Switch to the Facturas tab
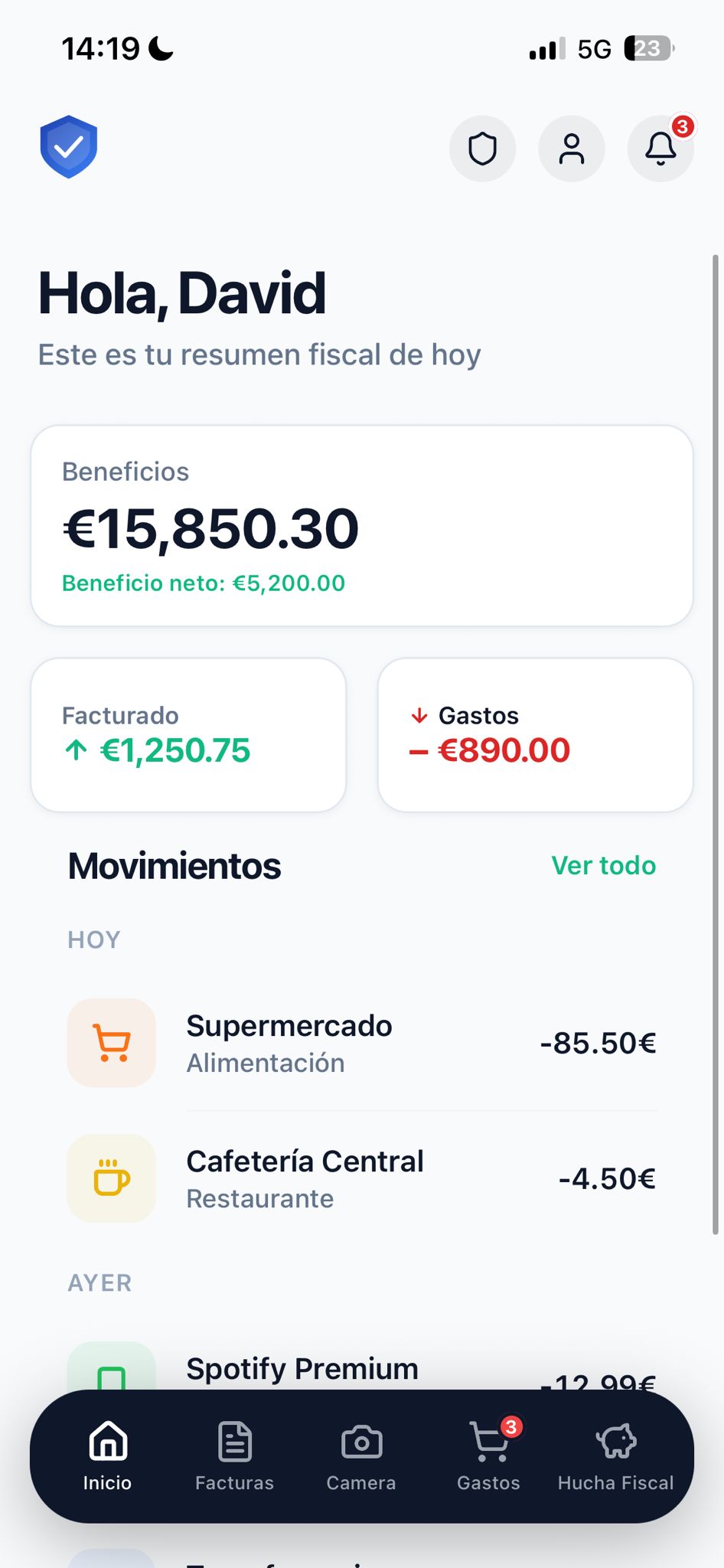724x1568 pixels. (x=234, y=1456)
